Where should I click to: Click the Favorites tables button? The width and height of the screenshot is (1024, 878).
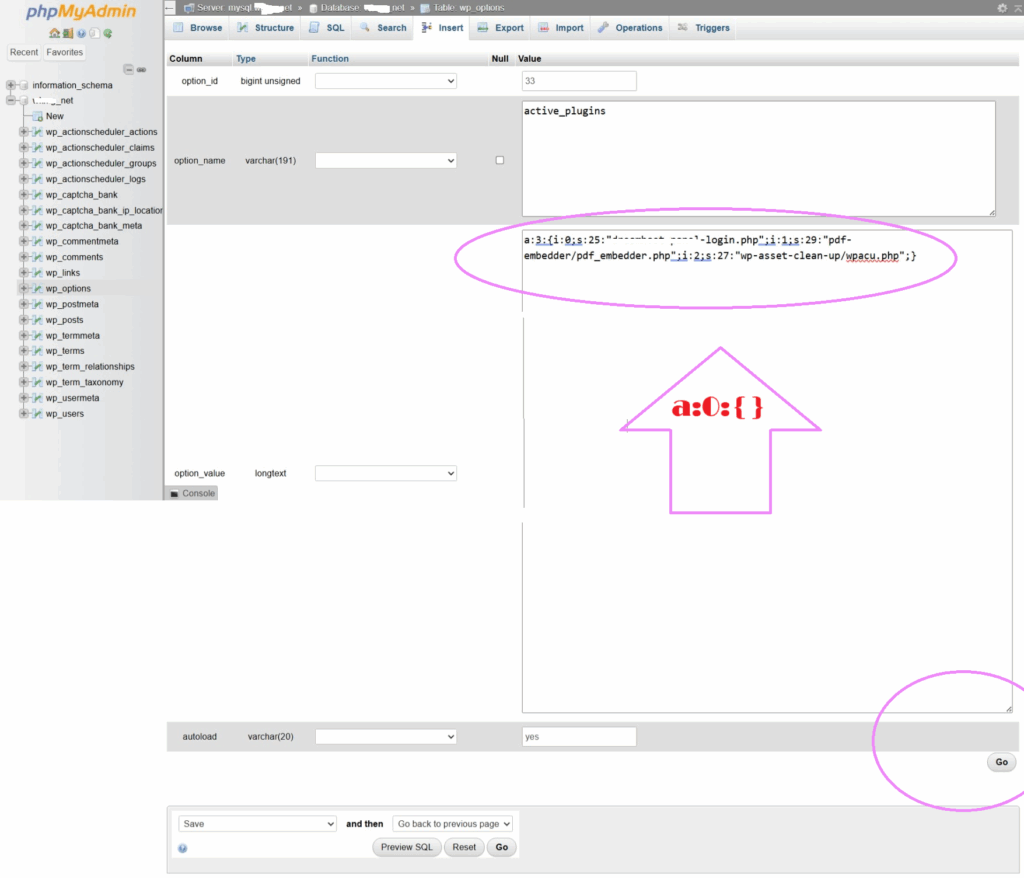65,52
